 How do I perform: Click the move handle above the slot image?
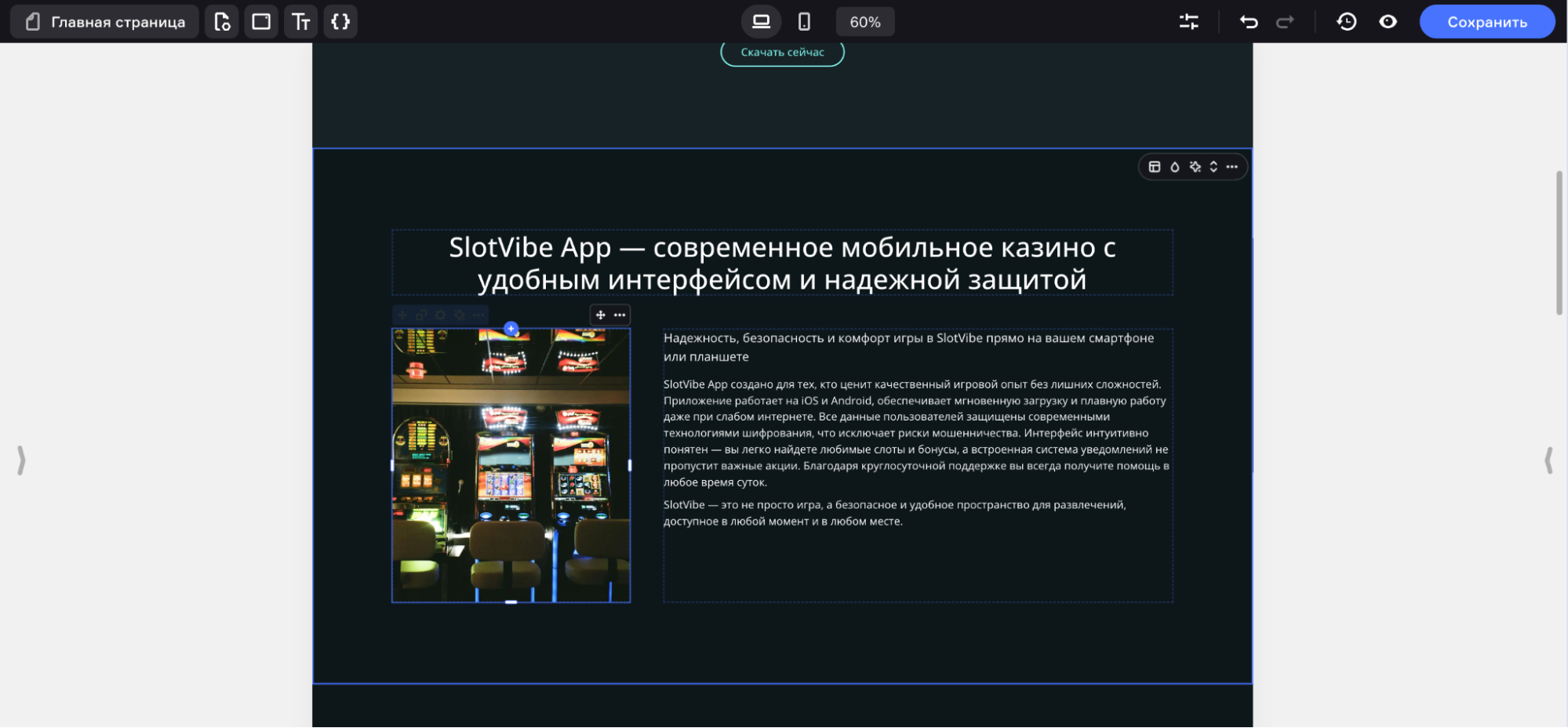point(601,315)
